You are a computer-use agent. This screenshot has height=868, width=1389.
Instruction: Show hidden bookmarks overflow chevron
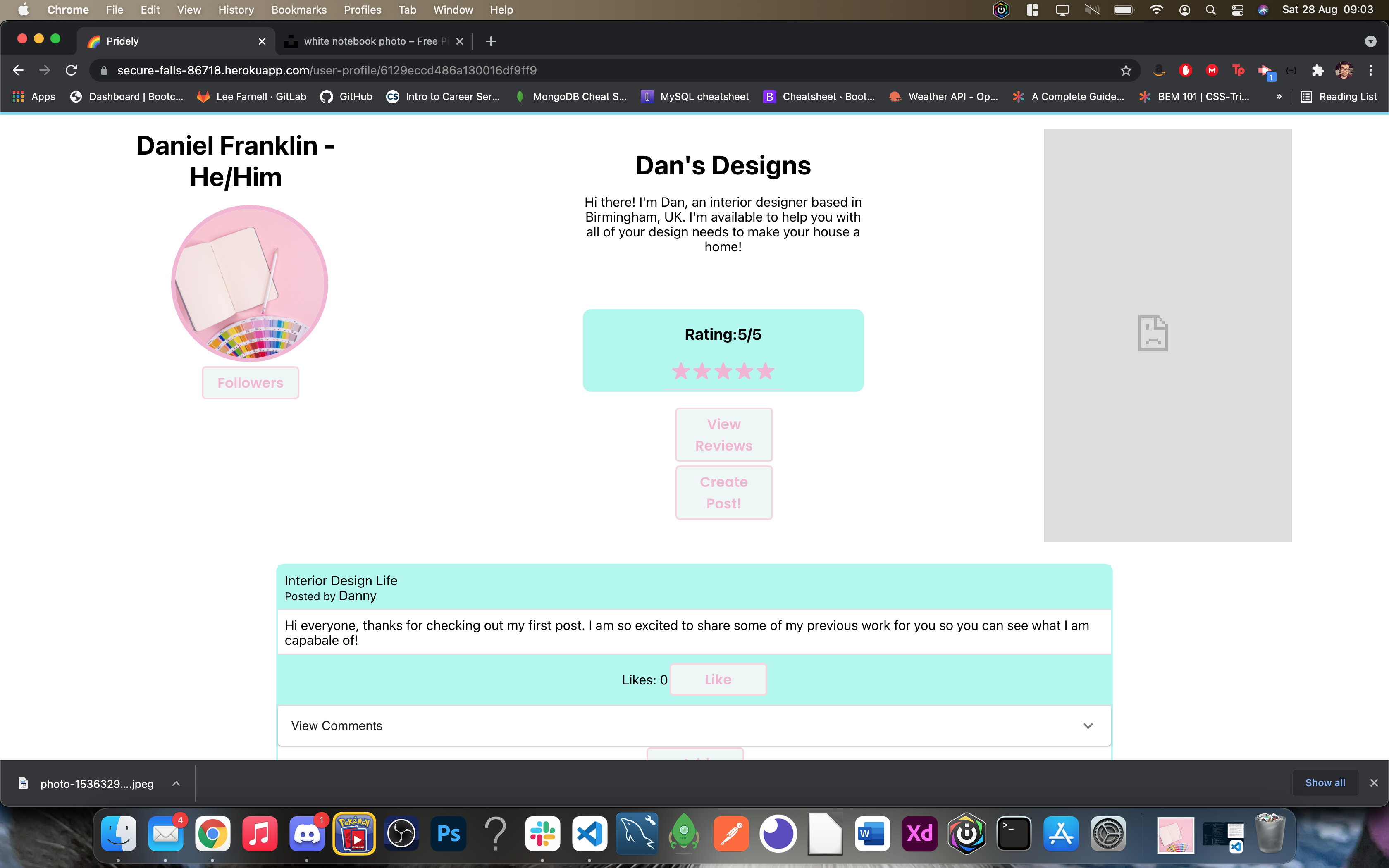click(1278, 96)
